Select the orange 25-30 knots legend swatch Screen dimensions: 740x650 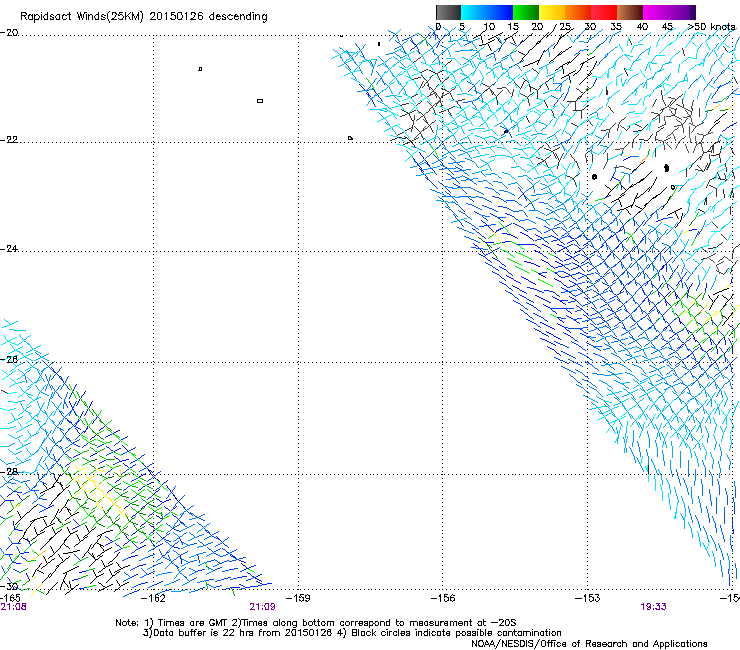tap(578, 12)
